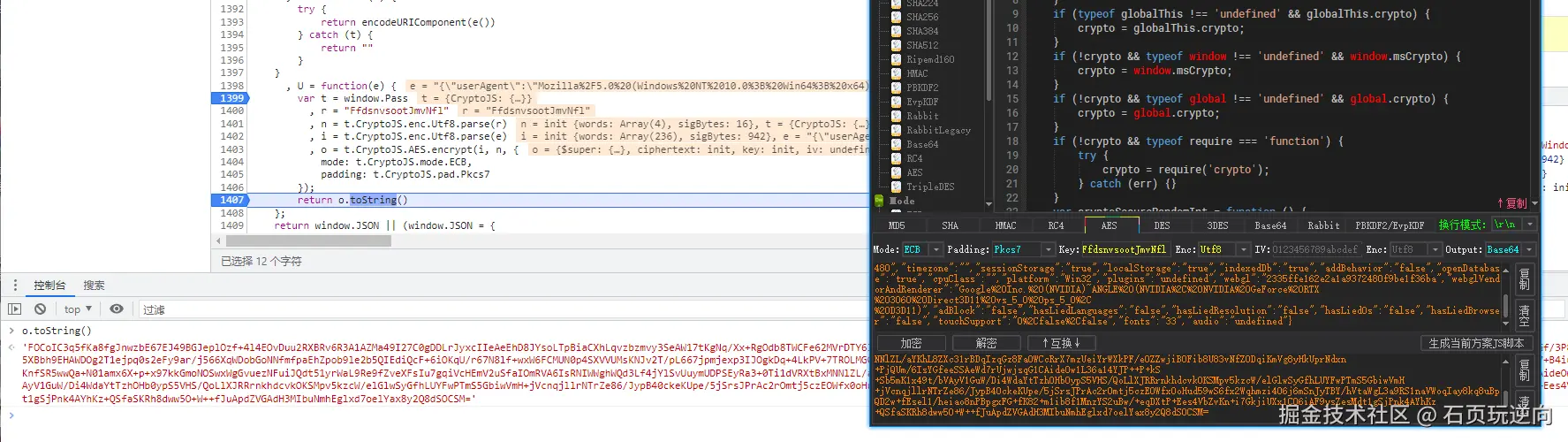Click the o.toString() console entry
This screenshot has height=442, width=1568.
(x=57, y=331)
